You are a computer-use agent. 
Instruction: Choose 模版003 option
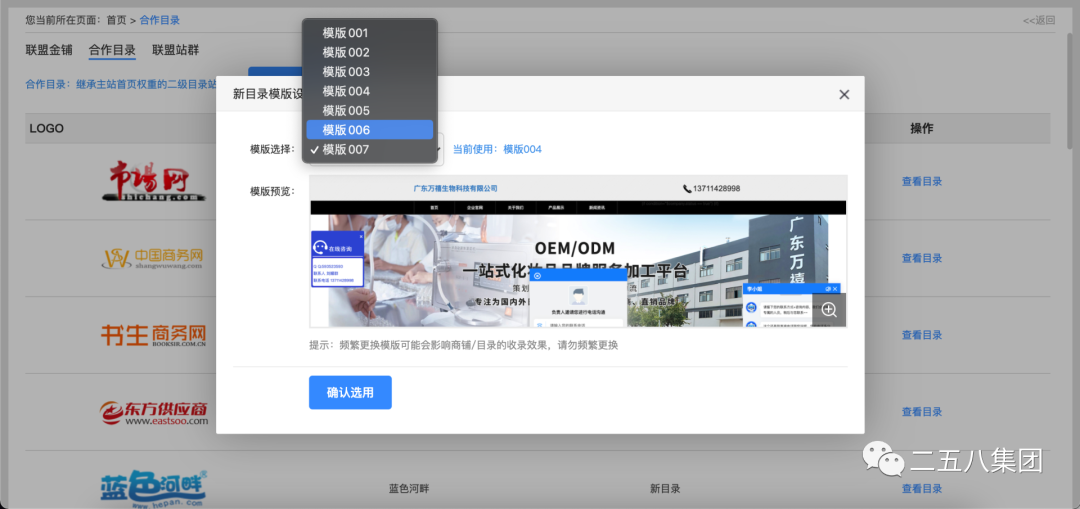[370, 72]
